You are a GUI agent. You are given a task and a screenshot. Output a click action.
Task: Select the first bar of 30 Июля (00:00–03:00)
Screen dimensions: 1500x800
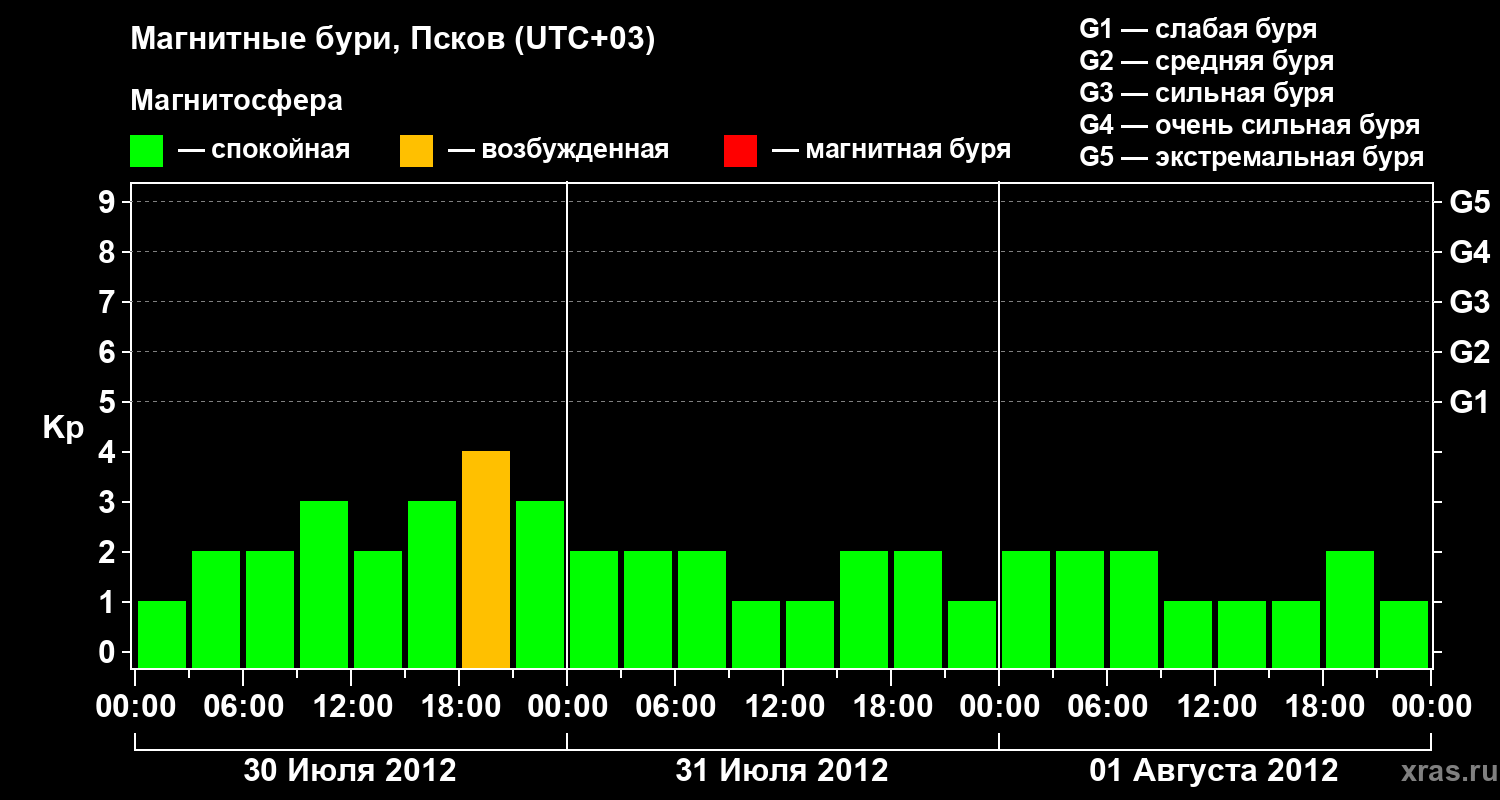pyautogui.click(x=162, y=635)
